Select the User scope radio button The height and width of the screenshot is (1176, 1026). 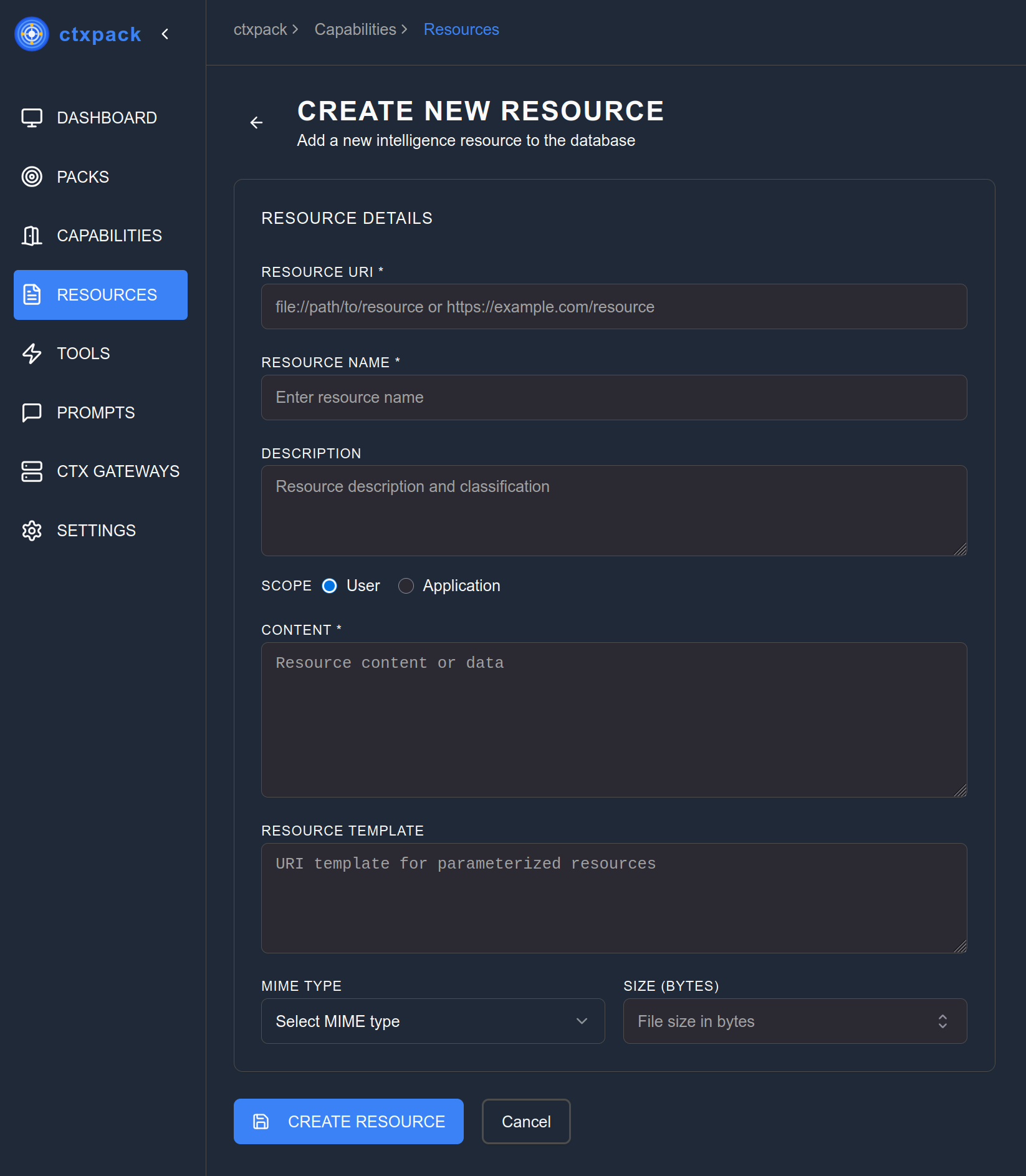pos(330,586)
